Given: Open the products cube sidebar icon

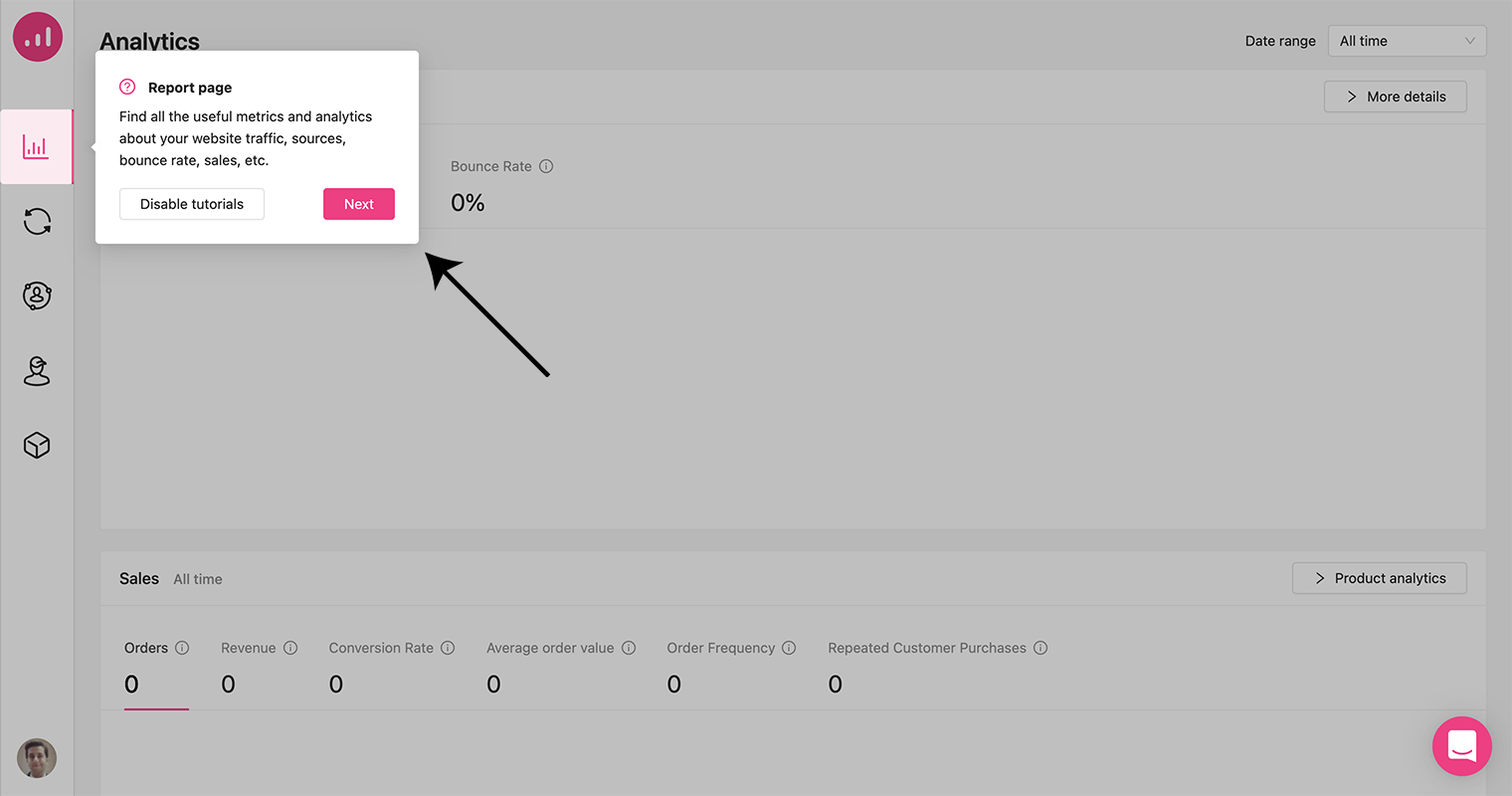Looking at the screenshot, I should (37, 445).
